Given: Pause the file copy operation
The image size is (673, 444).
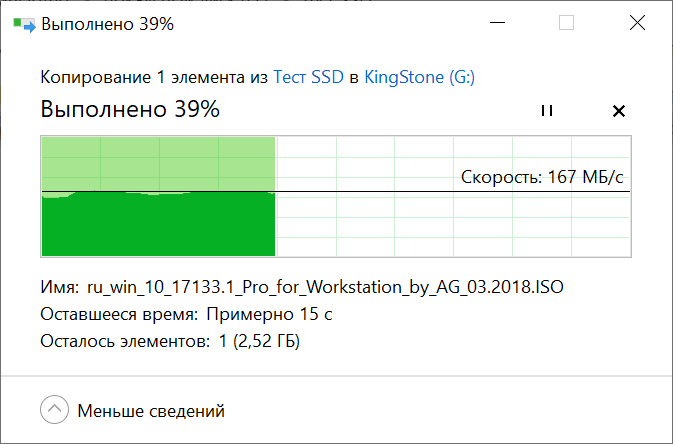Looking at the screenshot, I should (547, 111).
